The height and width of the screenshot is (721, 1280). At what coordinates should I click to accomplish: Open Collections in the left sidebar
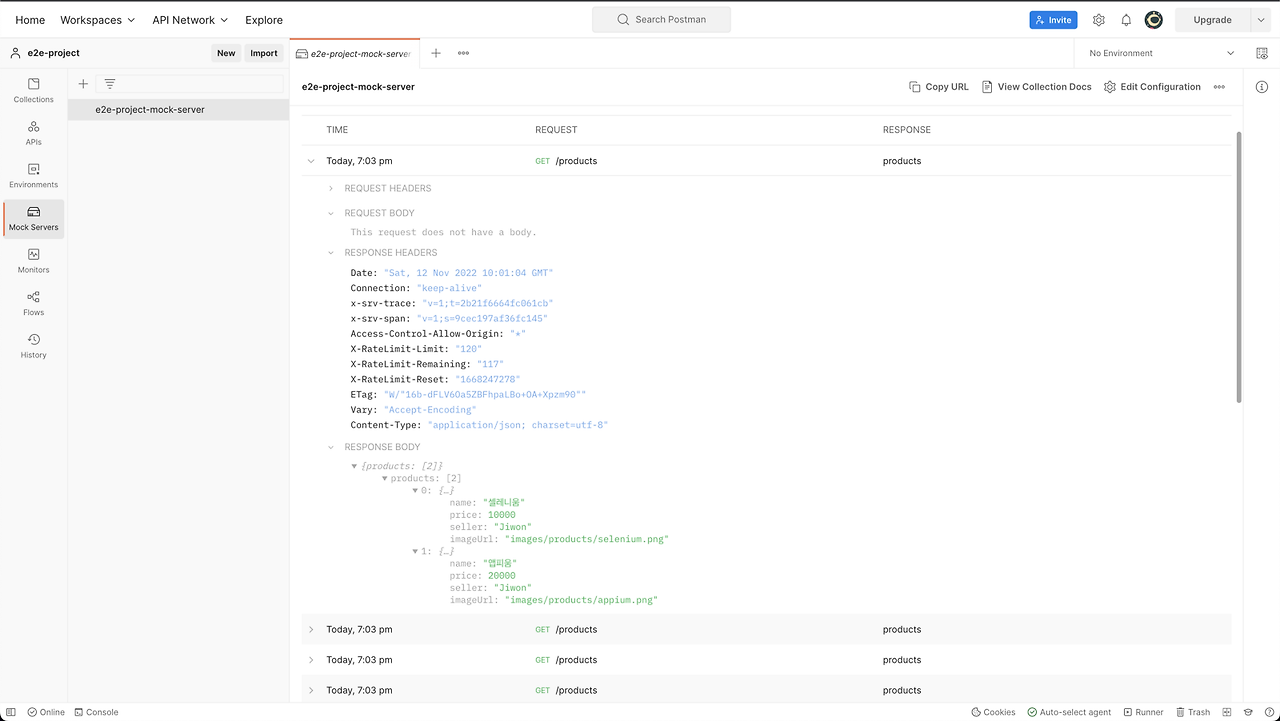pyautogui.click(x=34, y=90)
